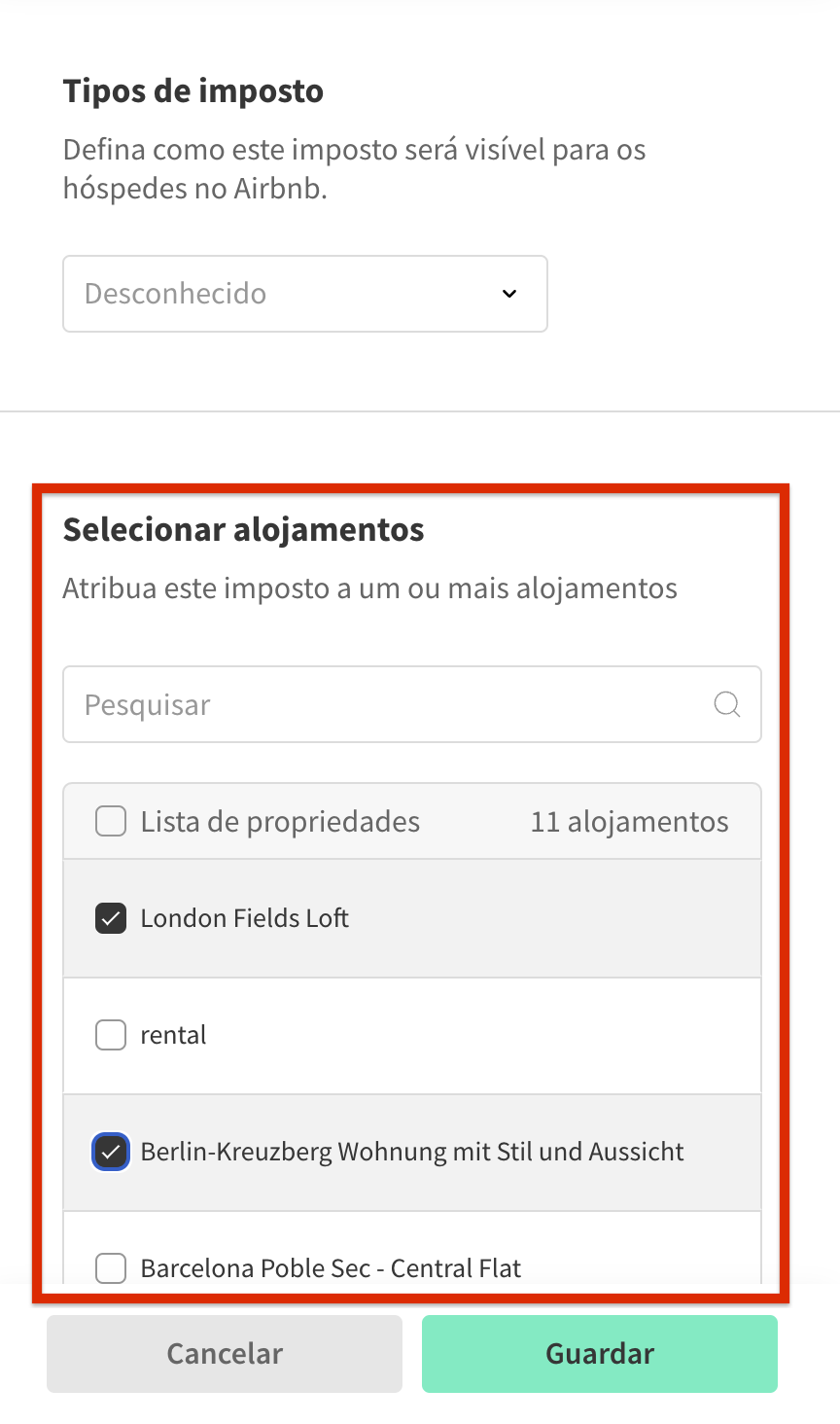Enable the rental checkbox
840x1424 pixels.
click(110, 1035)
